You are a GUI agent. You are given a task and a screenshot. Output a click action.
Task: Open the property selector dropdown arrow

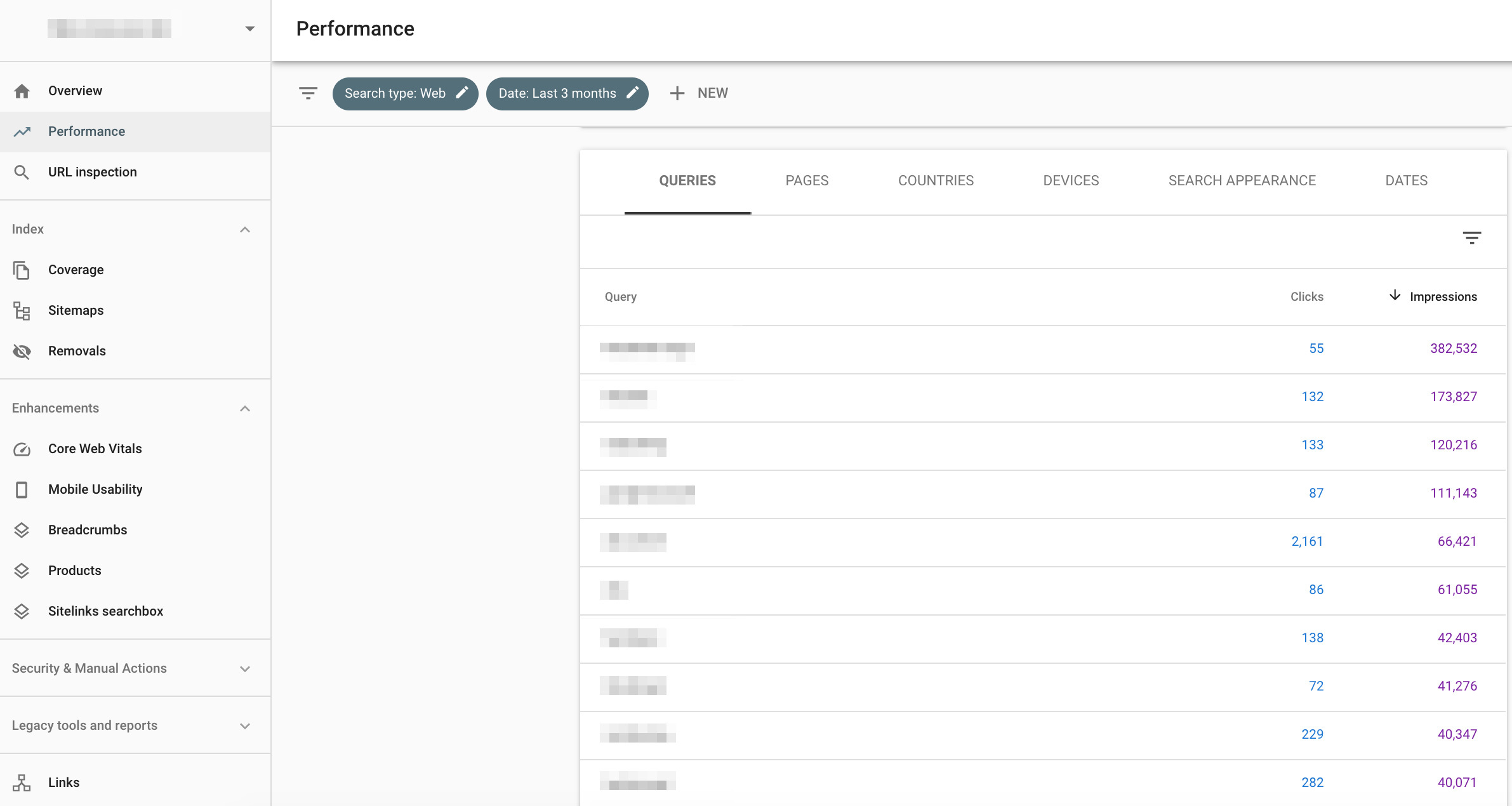click(250, 29)
